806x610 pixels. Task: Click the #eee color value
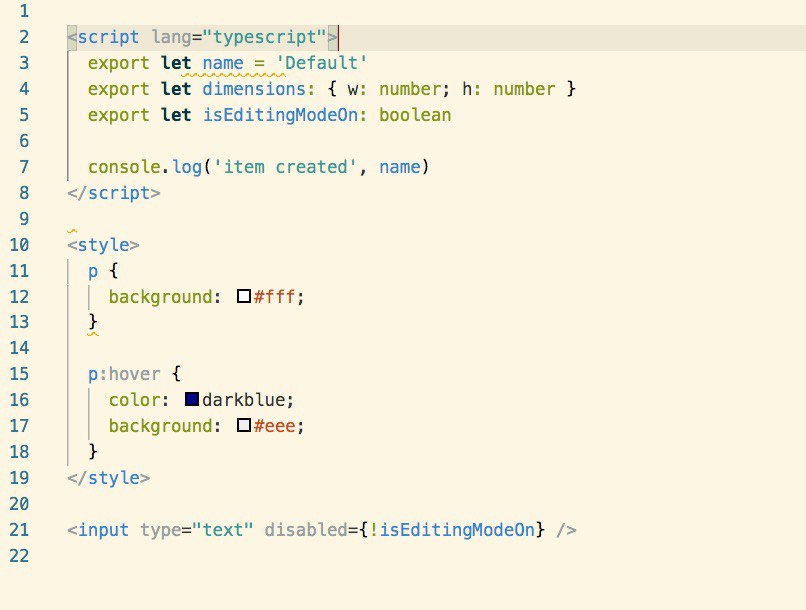pyautogui.click(x=274, y=426)
